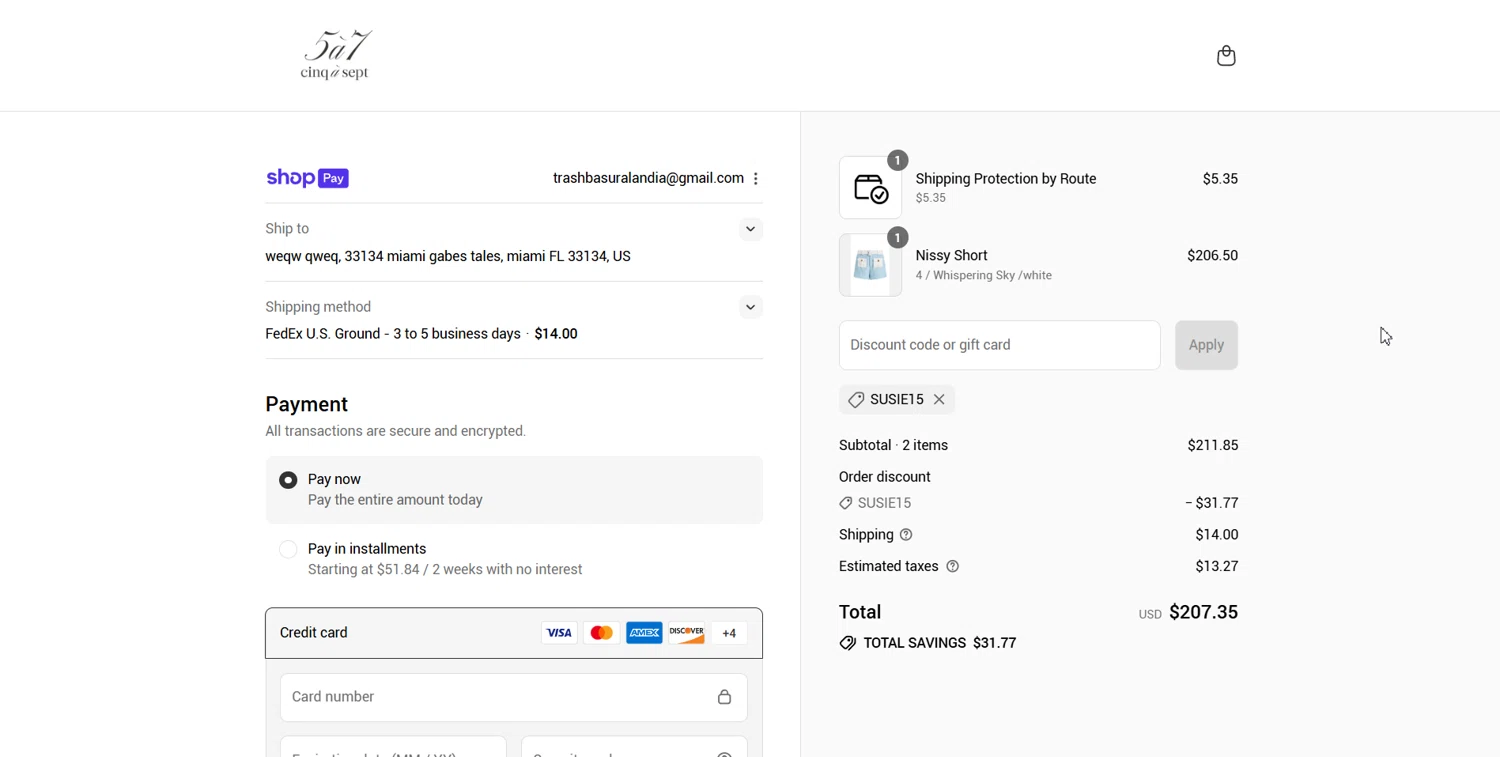This screenshot has height=757, width=1500.
Task: Click the Discount code or gift card field
Action: pyautogui.click(x=1000, y=345)
